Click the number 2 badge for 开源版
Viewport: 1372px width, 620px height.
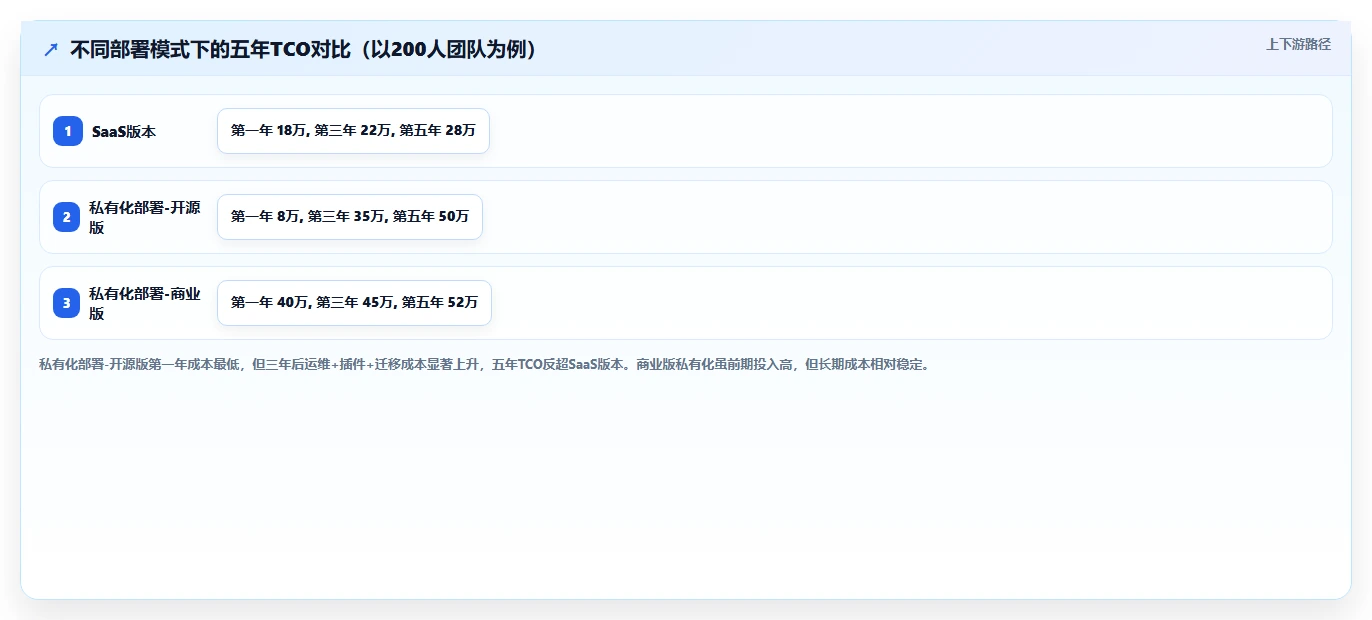tap(67, 217)
